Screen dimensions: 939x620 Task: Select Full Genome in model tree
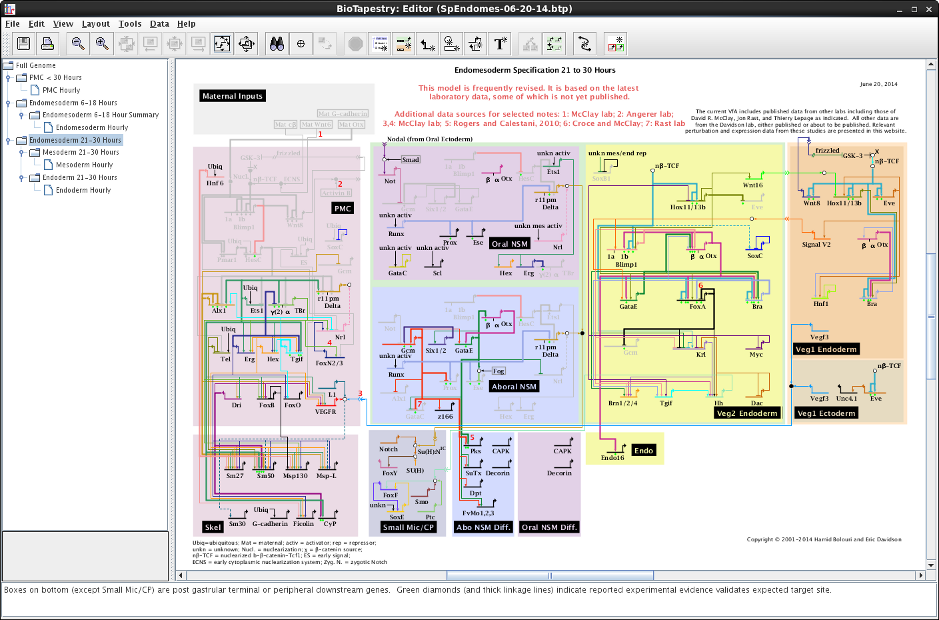[x=35, y=65]
